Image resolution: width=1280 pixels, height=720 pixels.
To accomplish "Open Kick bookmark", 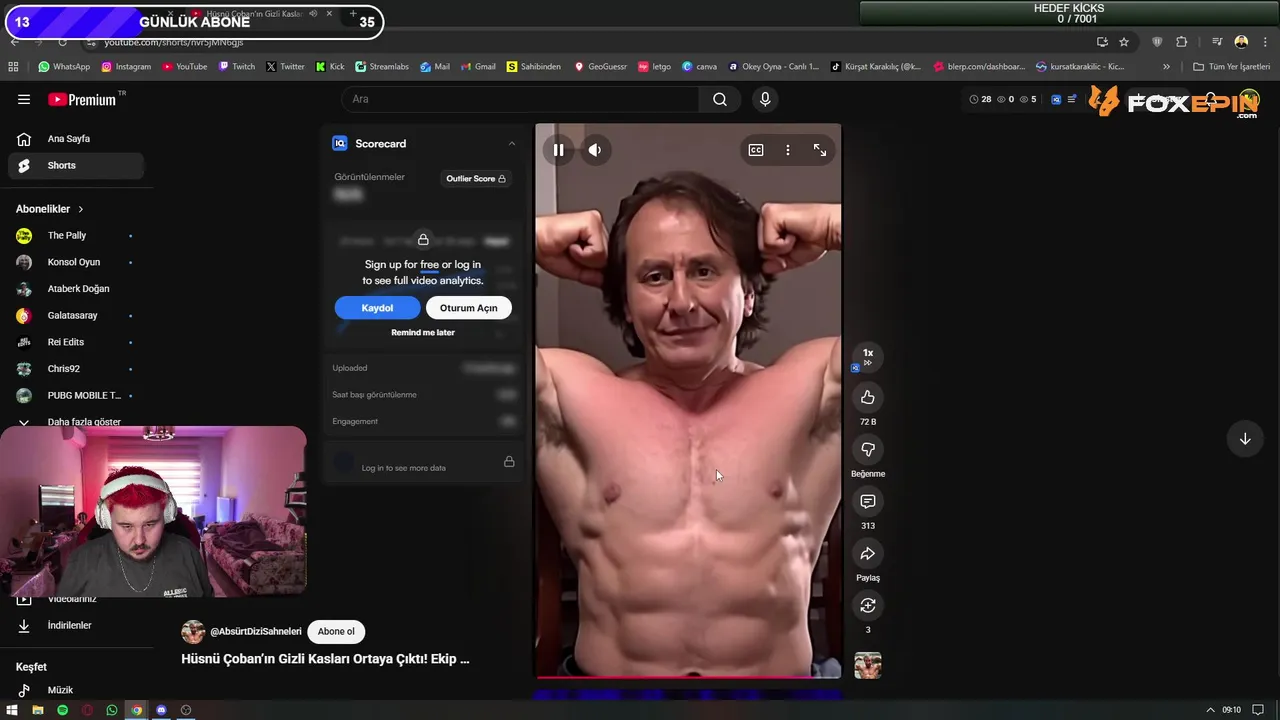I will 330,67.
